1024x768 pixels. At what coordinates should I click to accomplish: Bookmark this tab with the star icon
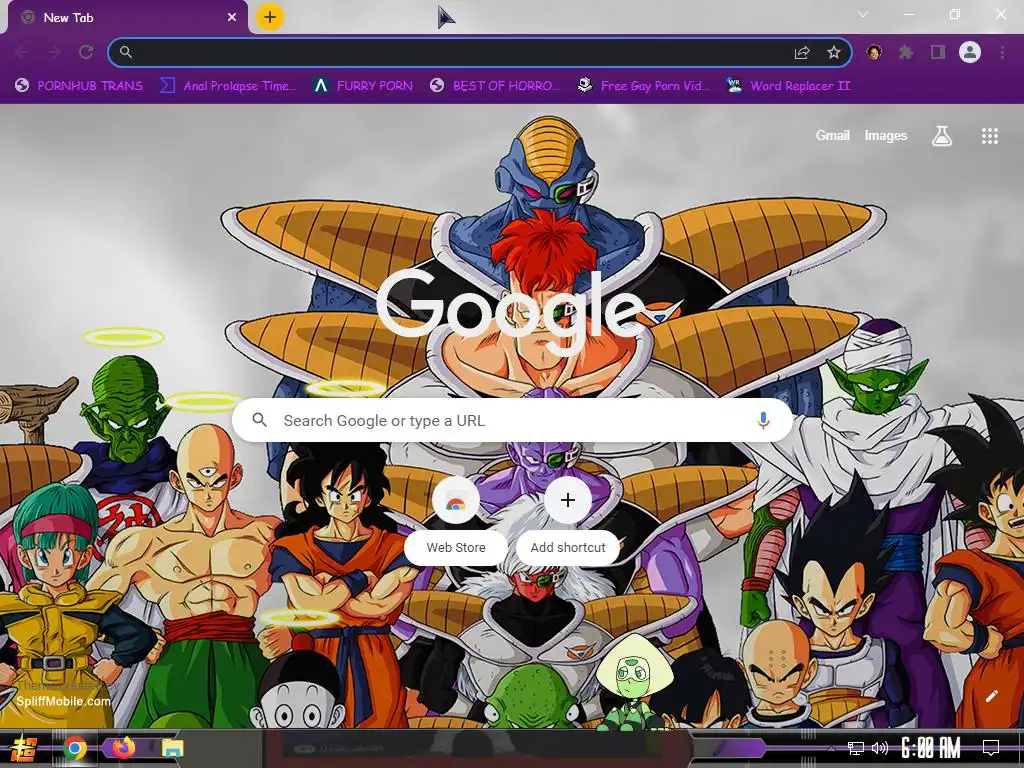click(834, 52)
